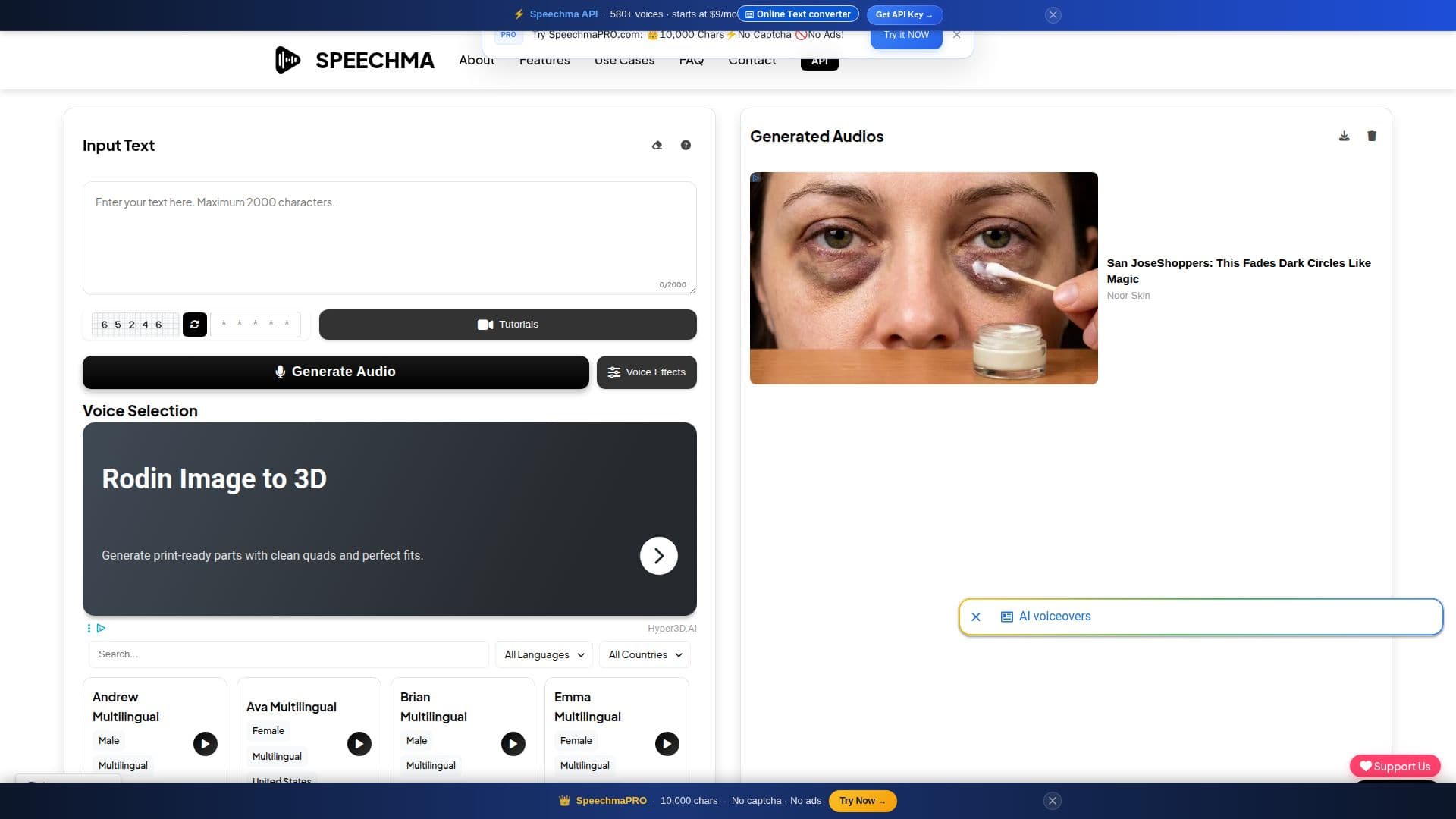This screenshot has height=819, width=1456.
Task: Click the Generate Audio button
Action: [335, 372]
